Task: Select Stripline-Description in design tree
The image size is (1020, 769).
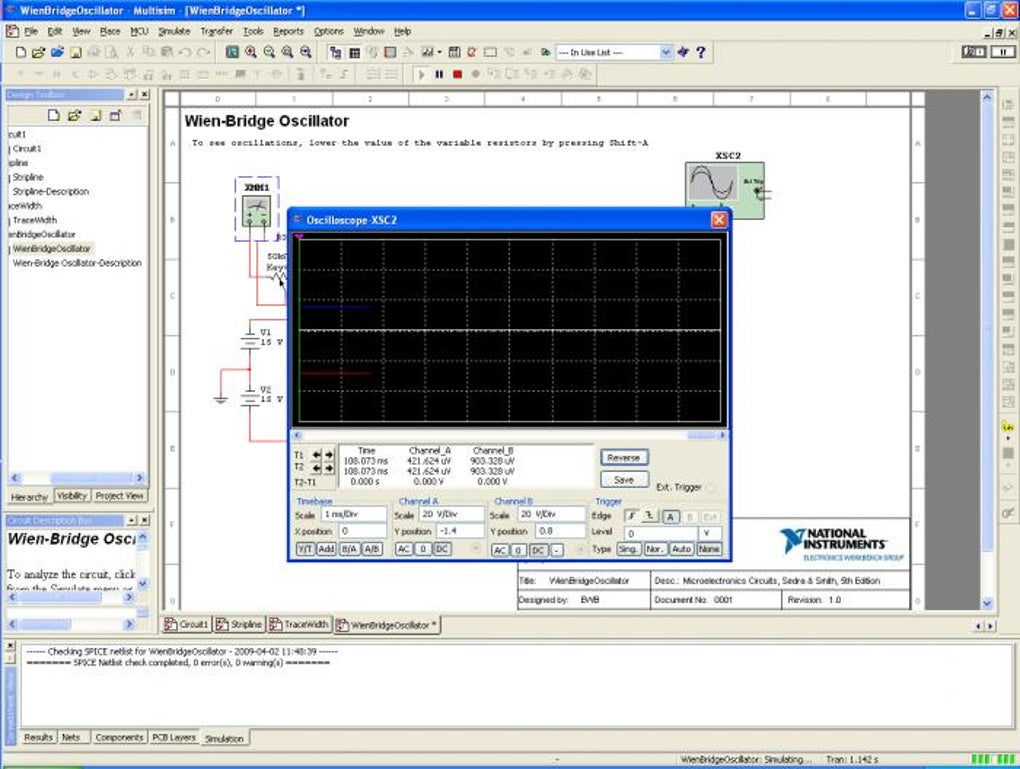Action: click(x=50, y=191)
